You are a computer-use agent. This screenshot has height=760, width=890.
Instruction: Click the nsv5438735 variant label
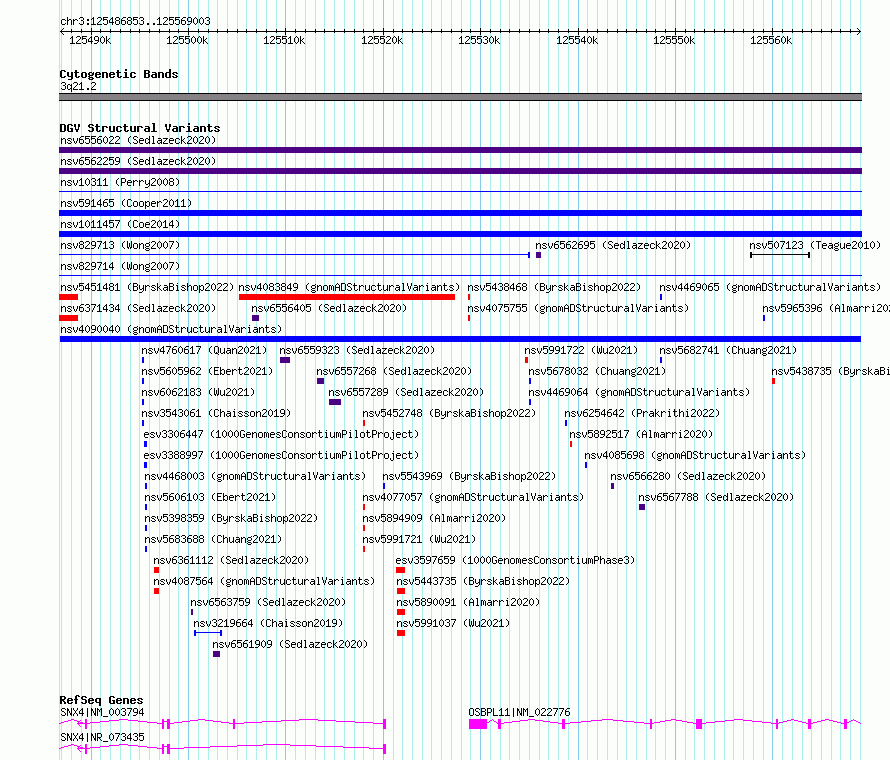point(830,371)
